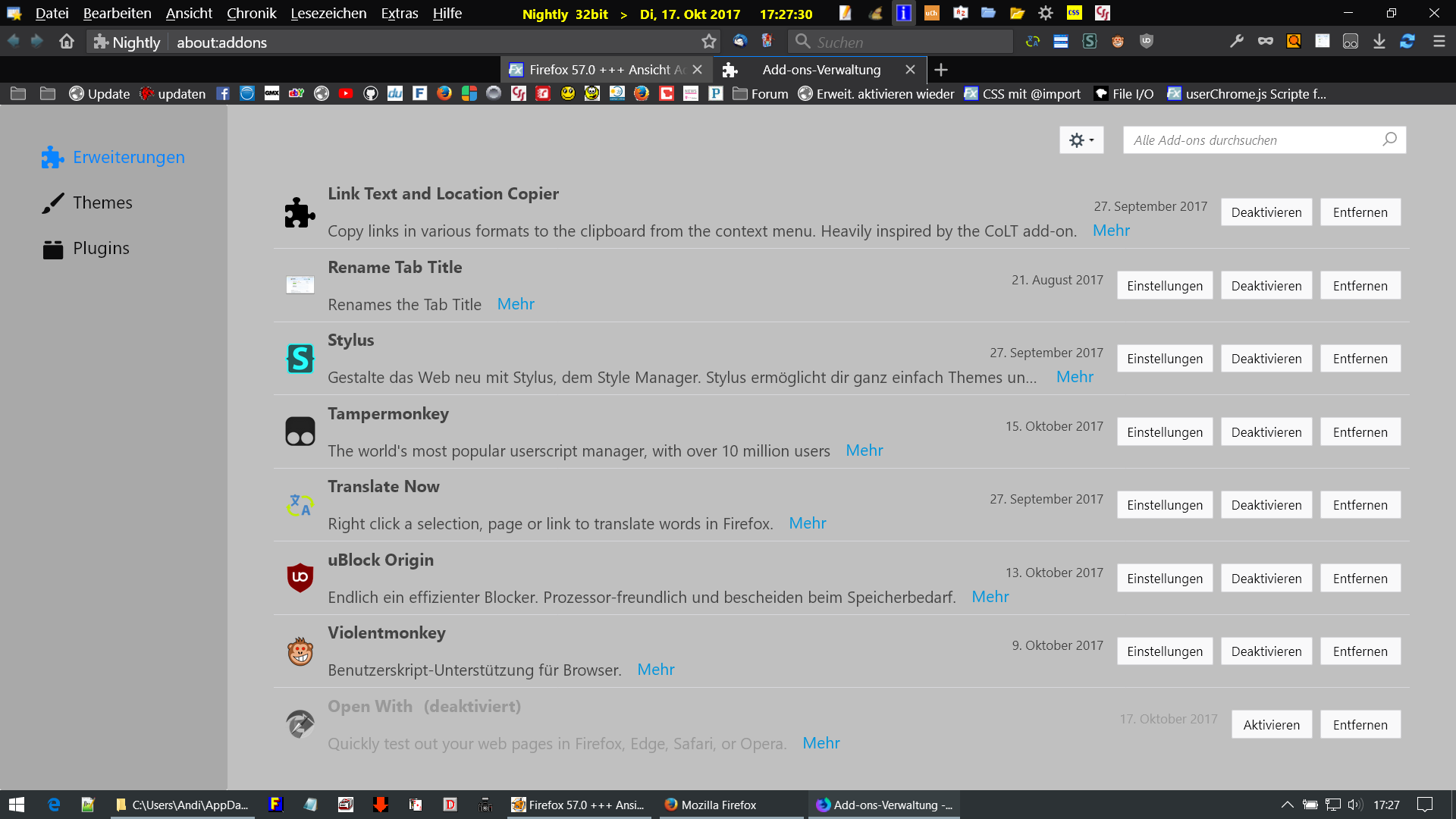
Task: Open the Tampermonkey Einstellungen button
Action: [1164, 432]
